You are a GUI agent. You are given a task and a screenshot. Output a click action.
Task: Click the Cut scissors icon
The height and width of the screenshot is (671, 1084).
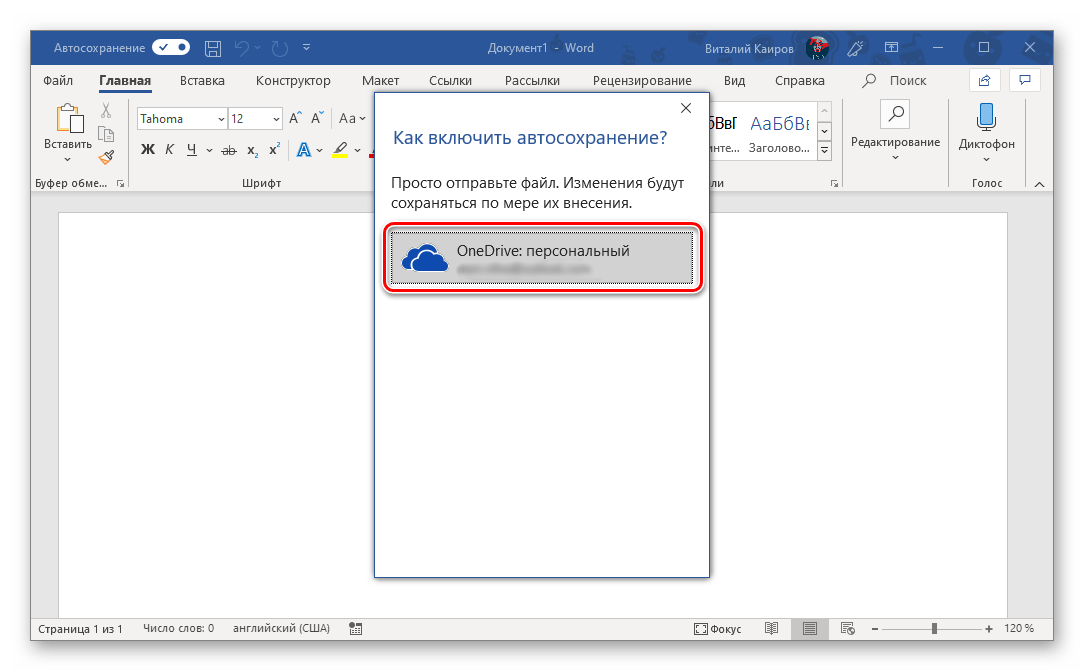tap(106, 111)
